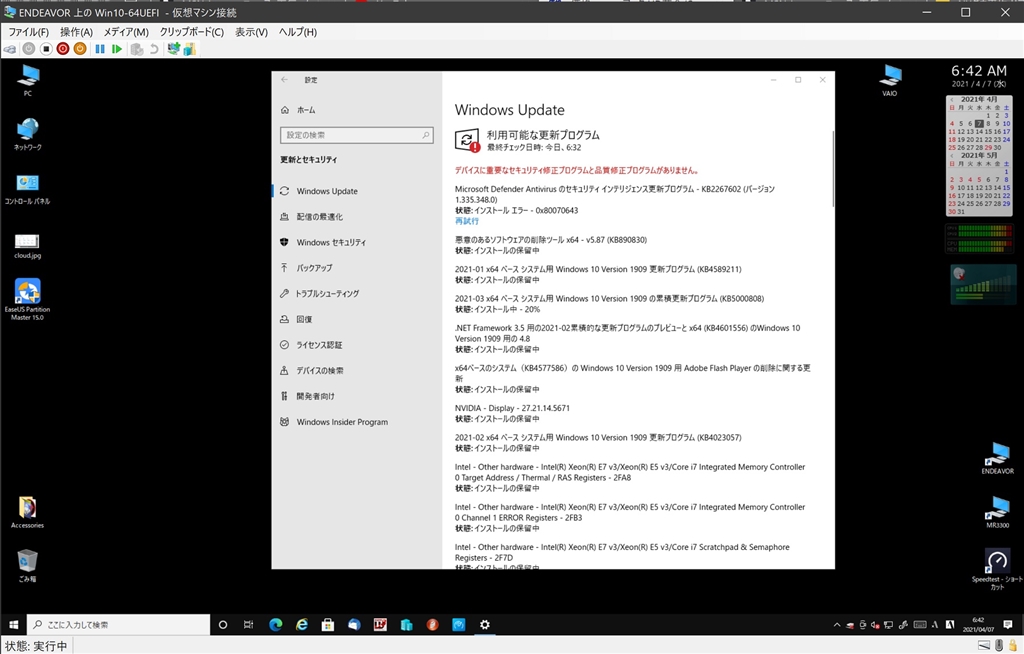Open Microsoft Edge from the taskbar

[276, 625]
